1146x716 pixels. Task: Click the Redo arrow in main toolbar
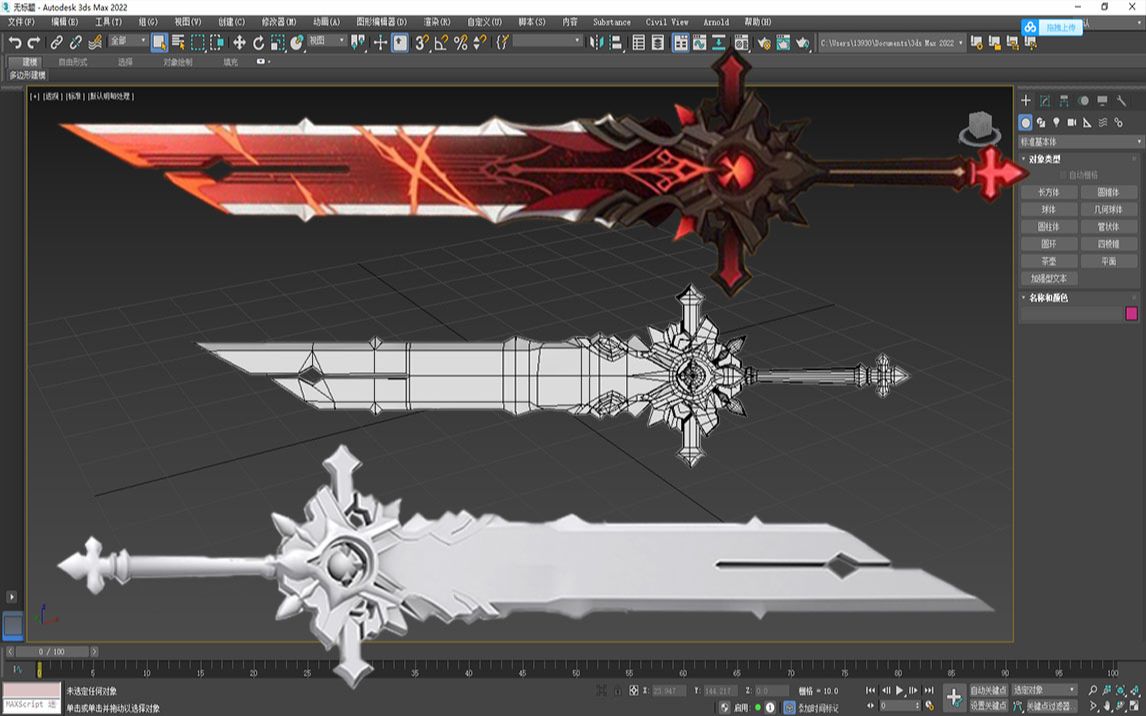tap(34, 42)
